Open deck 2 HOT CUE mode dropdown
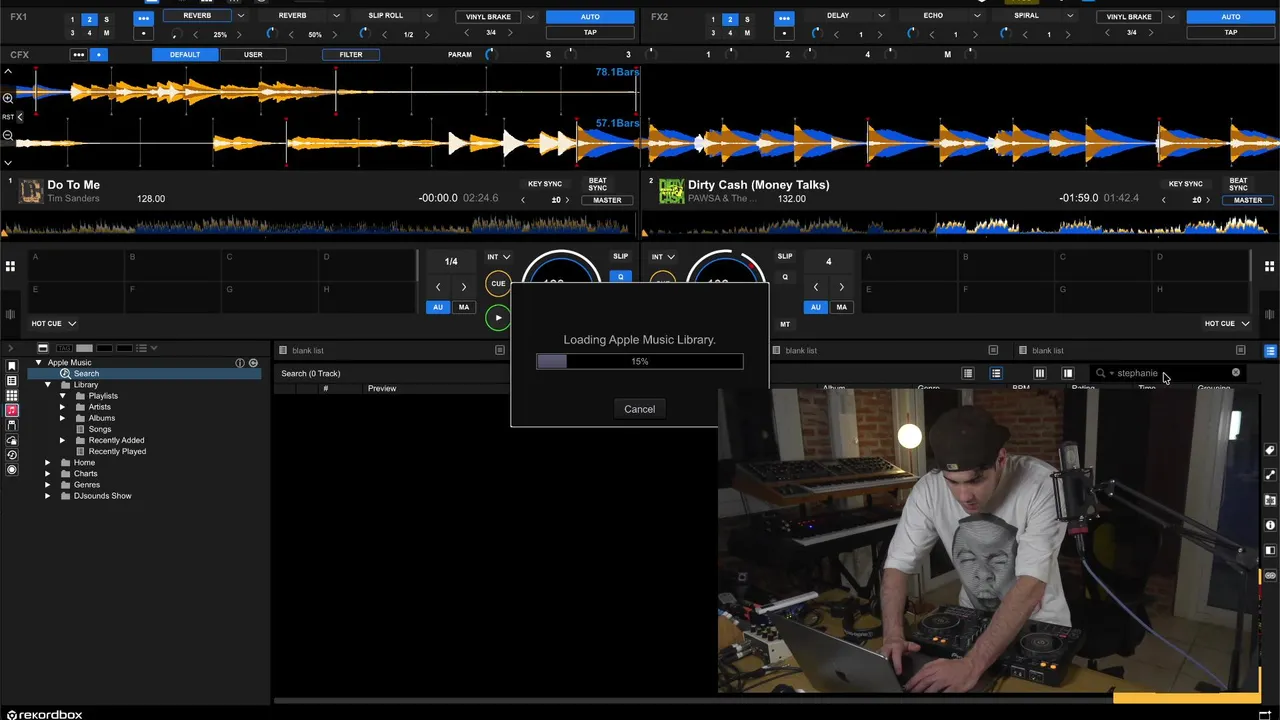This screenshot has width=1280, height=720. (x=1226, y=324)
